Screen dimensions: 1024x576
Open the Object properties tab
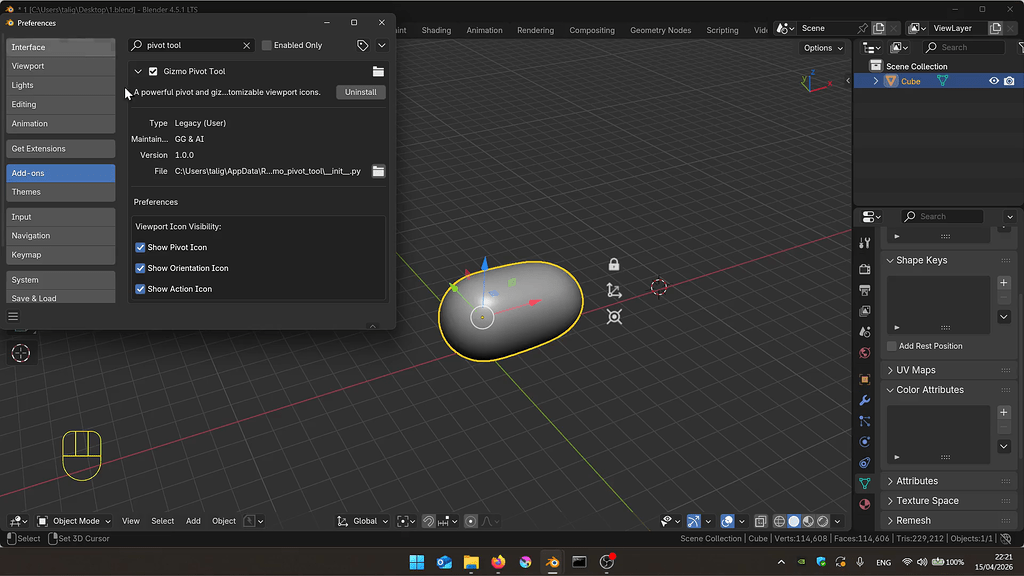click(x=865, y=379)
